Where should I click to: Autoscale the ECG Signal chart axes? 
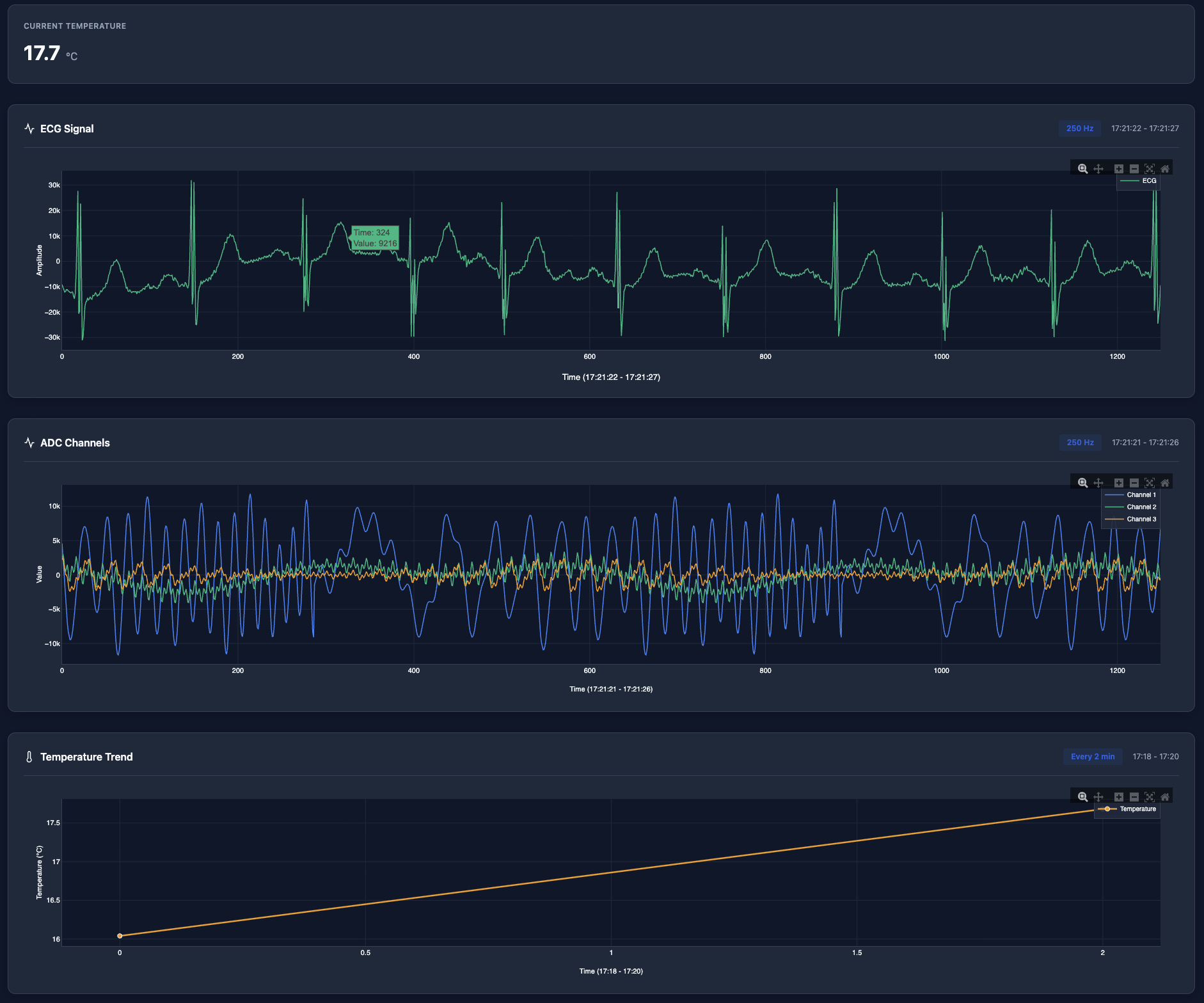[1150, 169]
